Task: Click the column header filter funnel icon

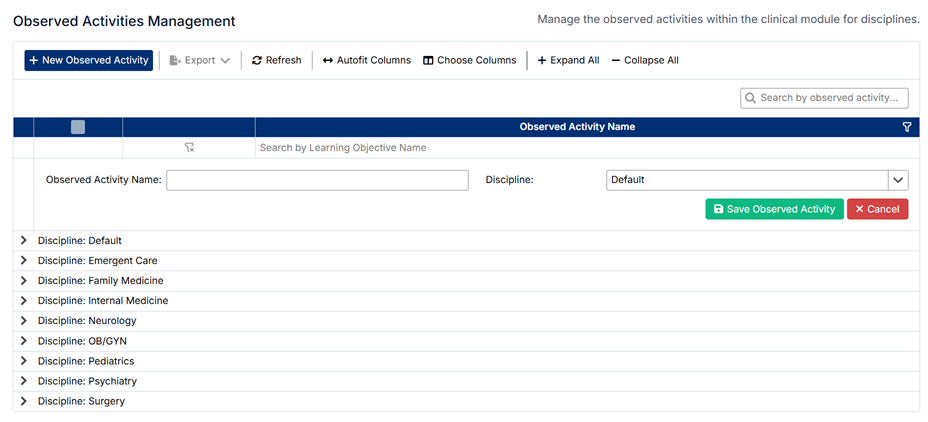Action: coord(907,127)
